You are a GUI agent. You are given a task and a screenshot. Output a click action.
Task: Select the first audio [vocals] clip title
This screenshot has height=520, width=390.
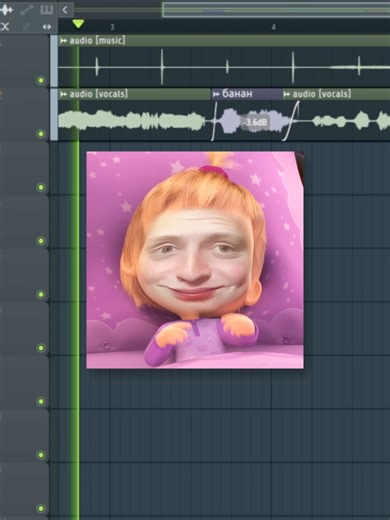[98, 94]
